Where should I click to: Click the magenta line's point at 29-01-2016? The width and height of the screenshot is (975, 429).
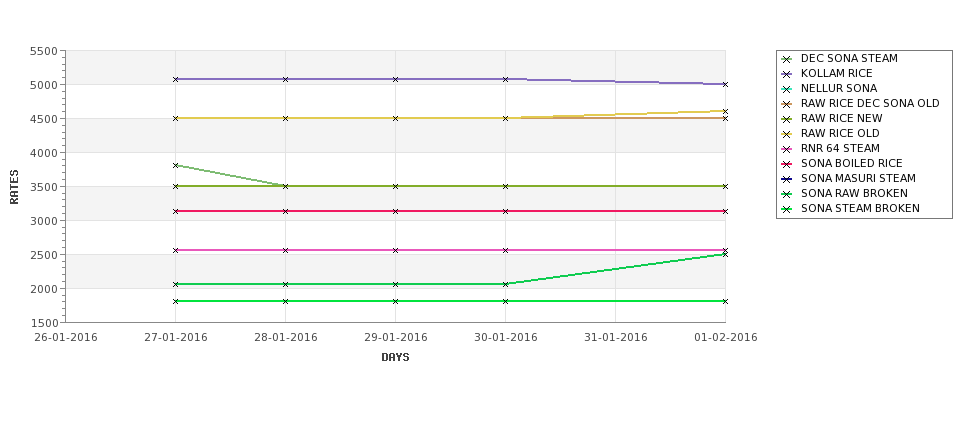tap(395, 250)
